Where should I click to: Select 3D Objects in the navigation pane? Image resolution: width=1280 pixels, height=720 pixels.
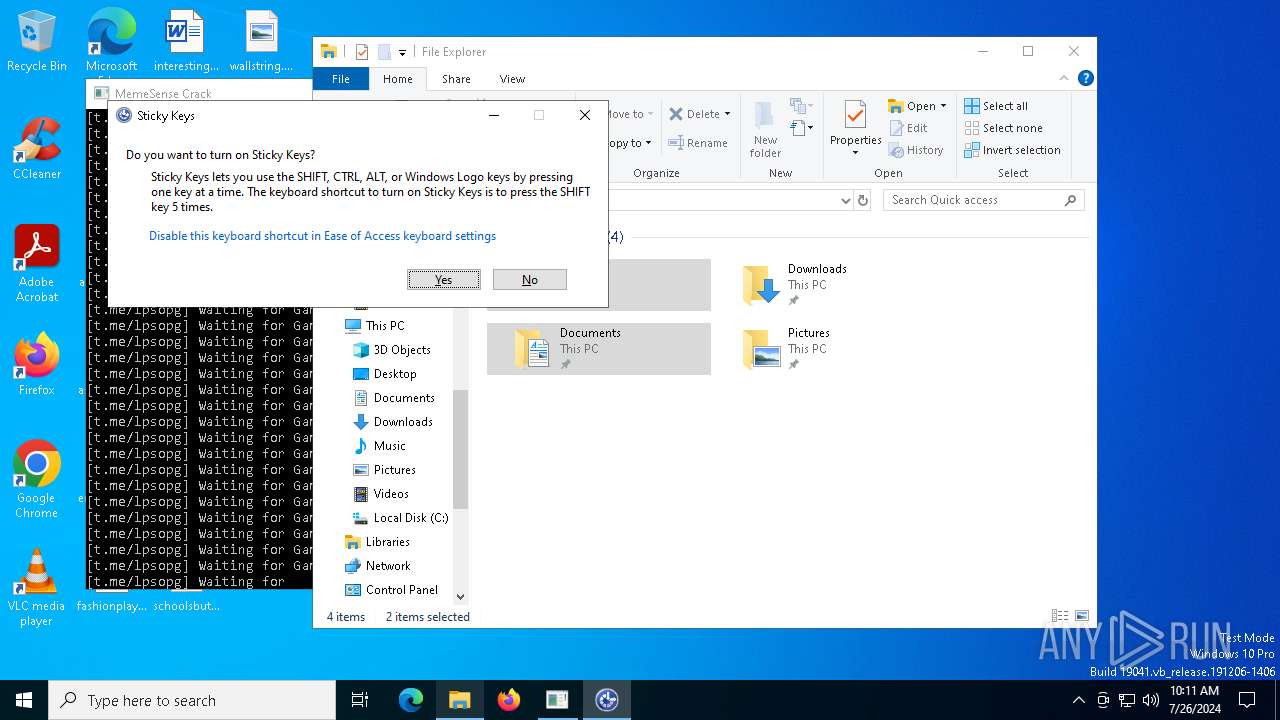[402, 350]
